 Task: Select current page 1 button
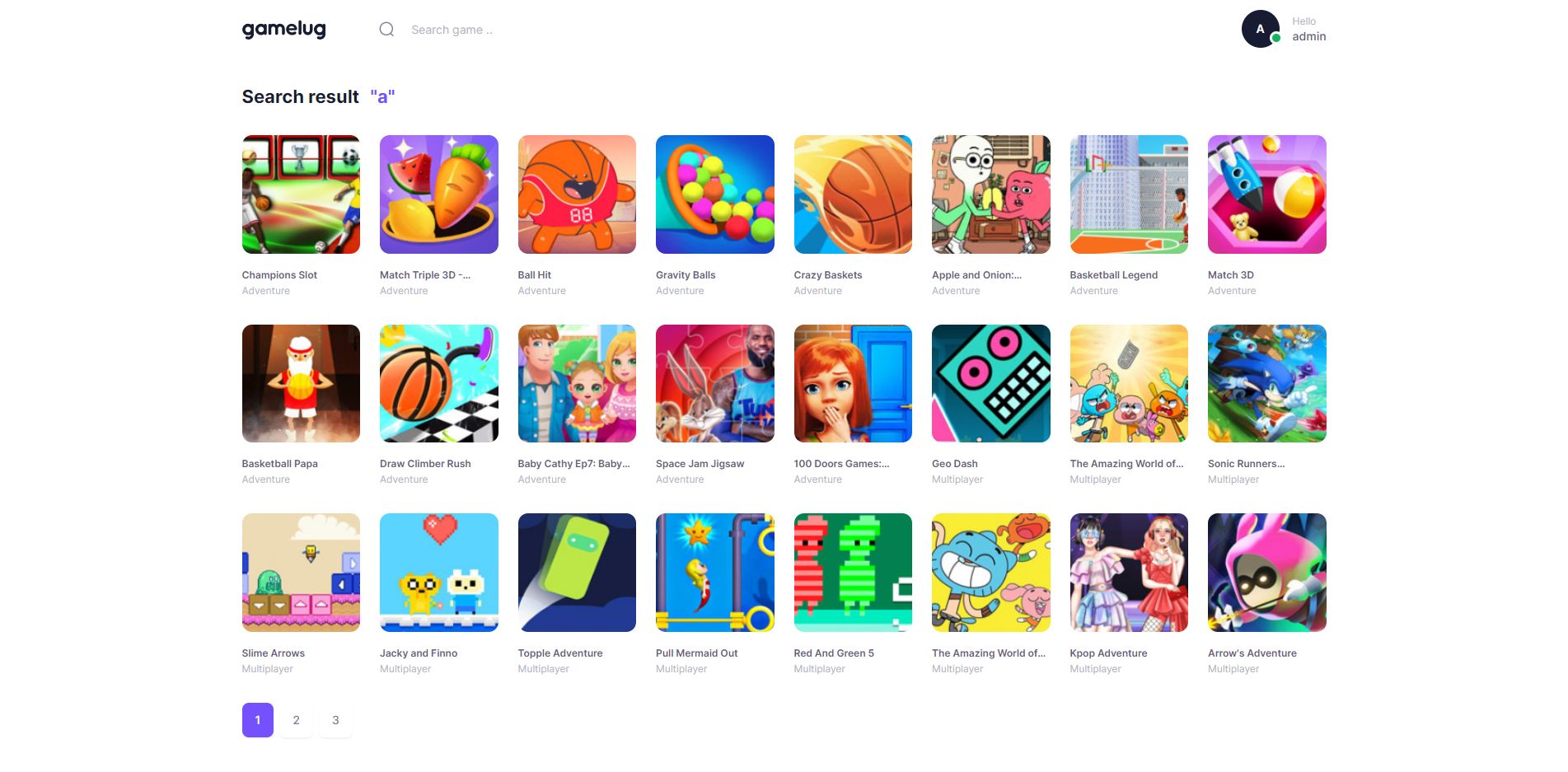pos(257,720)
